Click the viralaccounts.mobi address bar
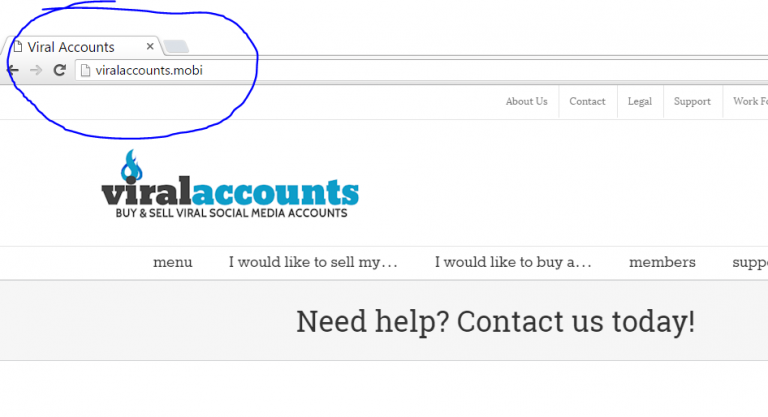768x417 pixels. [421, 71]
